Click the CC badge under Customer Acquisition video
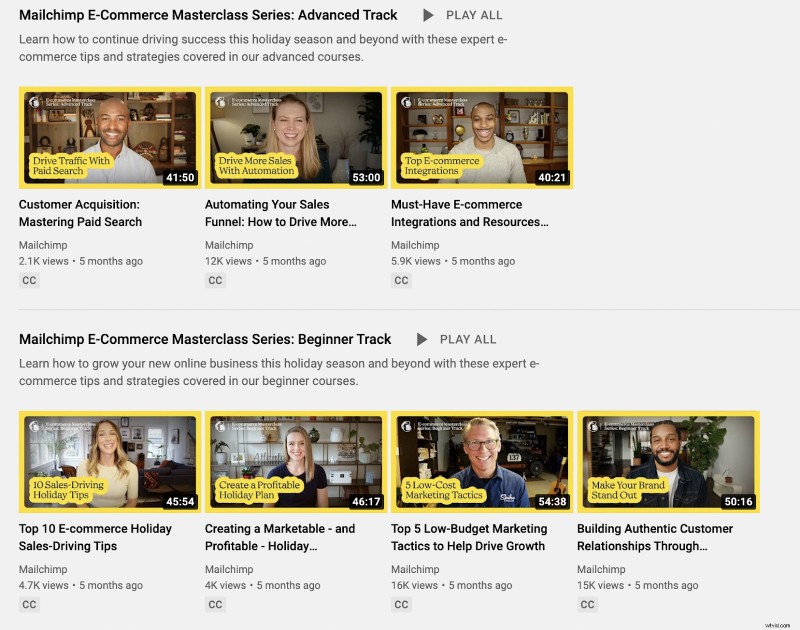The width and height of the screenshot is (800, 630). pyautogui.click(x=29, y=280)
